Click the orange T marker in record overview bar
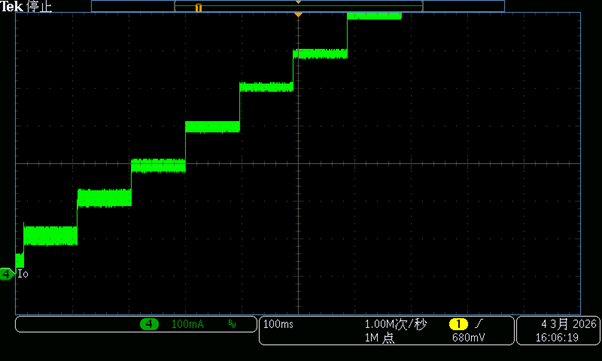The image size is (602, 361). point(198,8)
